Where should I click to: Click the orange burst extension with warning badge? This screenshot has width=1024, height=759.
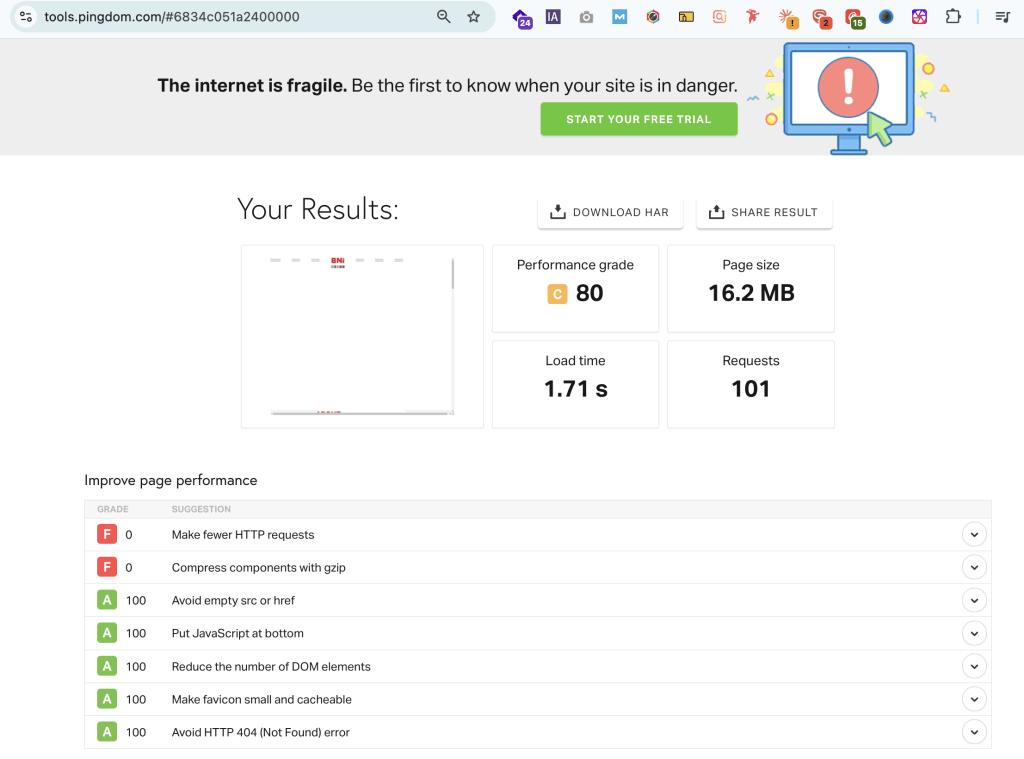click(788, 18)
